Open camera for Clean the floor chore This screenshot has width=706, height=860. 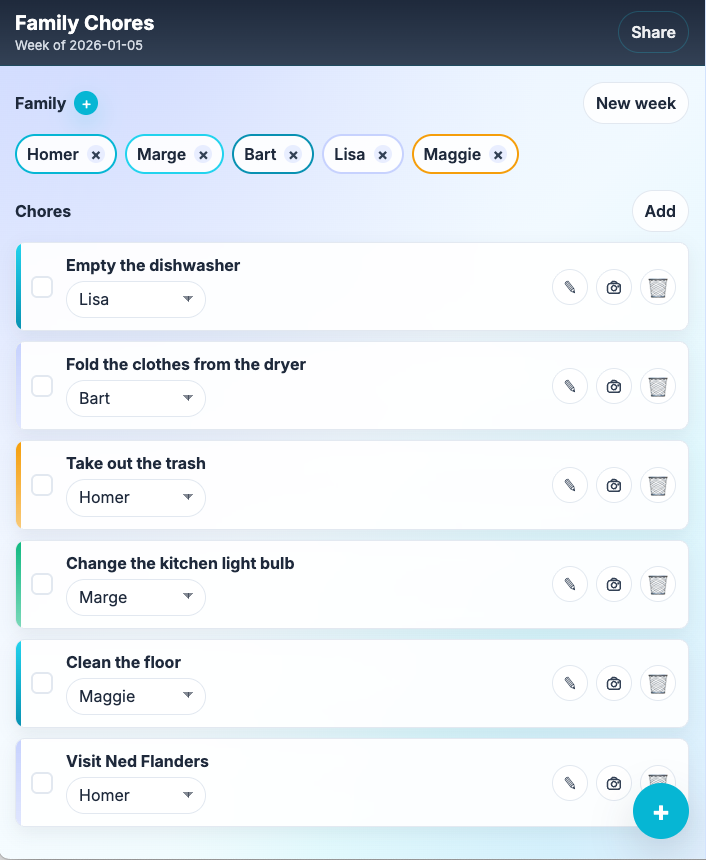(x=614, y=683)
